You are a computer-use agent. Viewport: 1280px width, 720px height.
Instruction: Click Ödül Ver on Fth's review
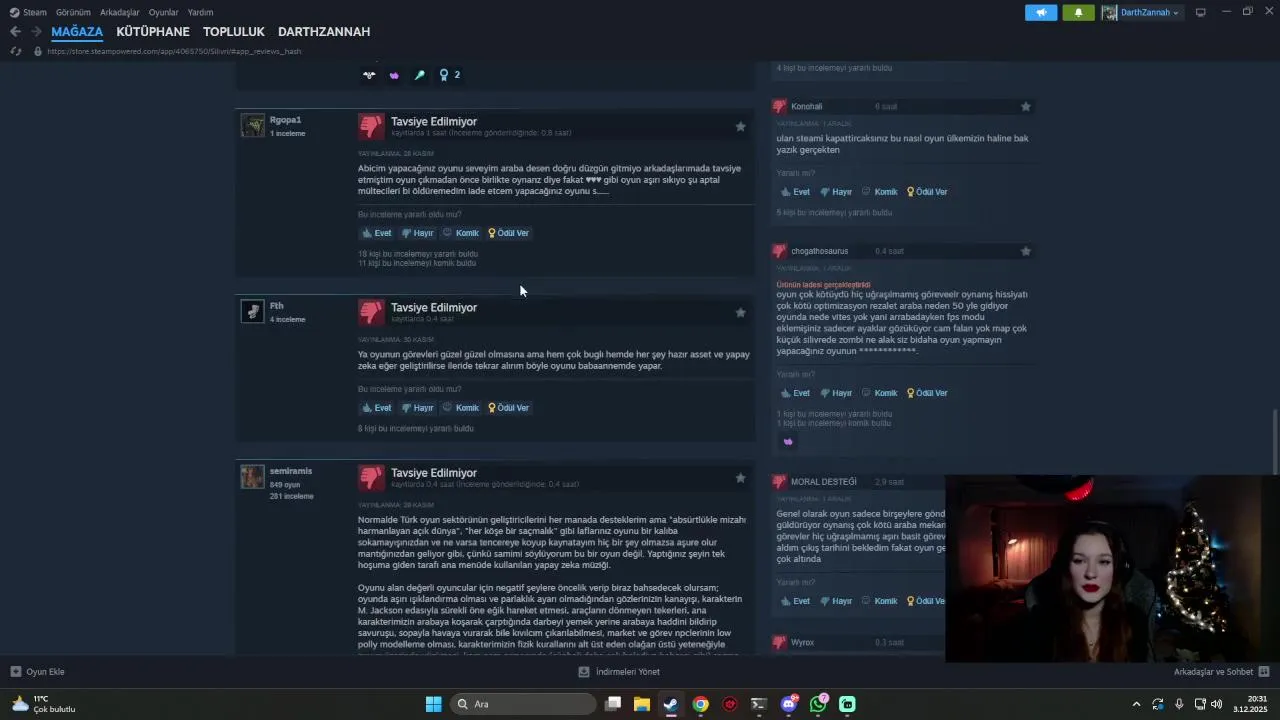(509, 408)
